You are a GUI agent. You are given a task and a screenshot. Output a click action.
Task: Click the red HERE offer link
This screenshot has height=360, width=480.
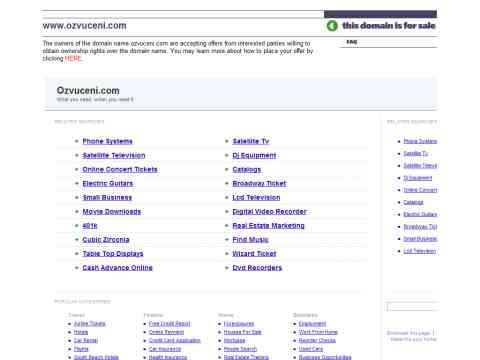(73, 58)
